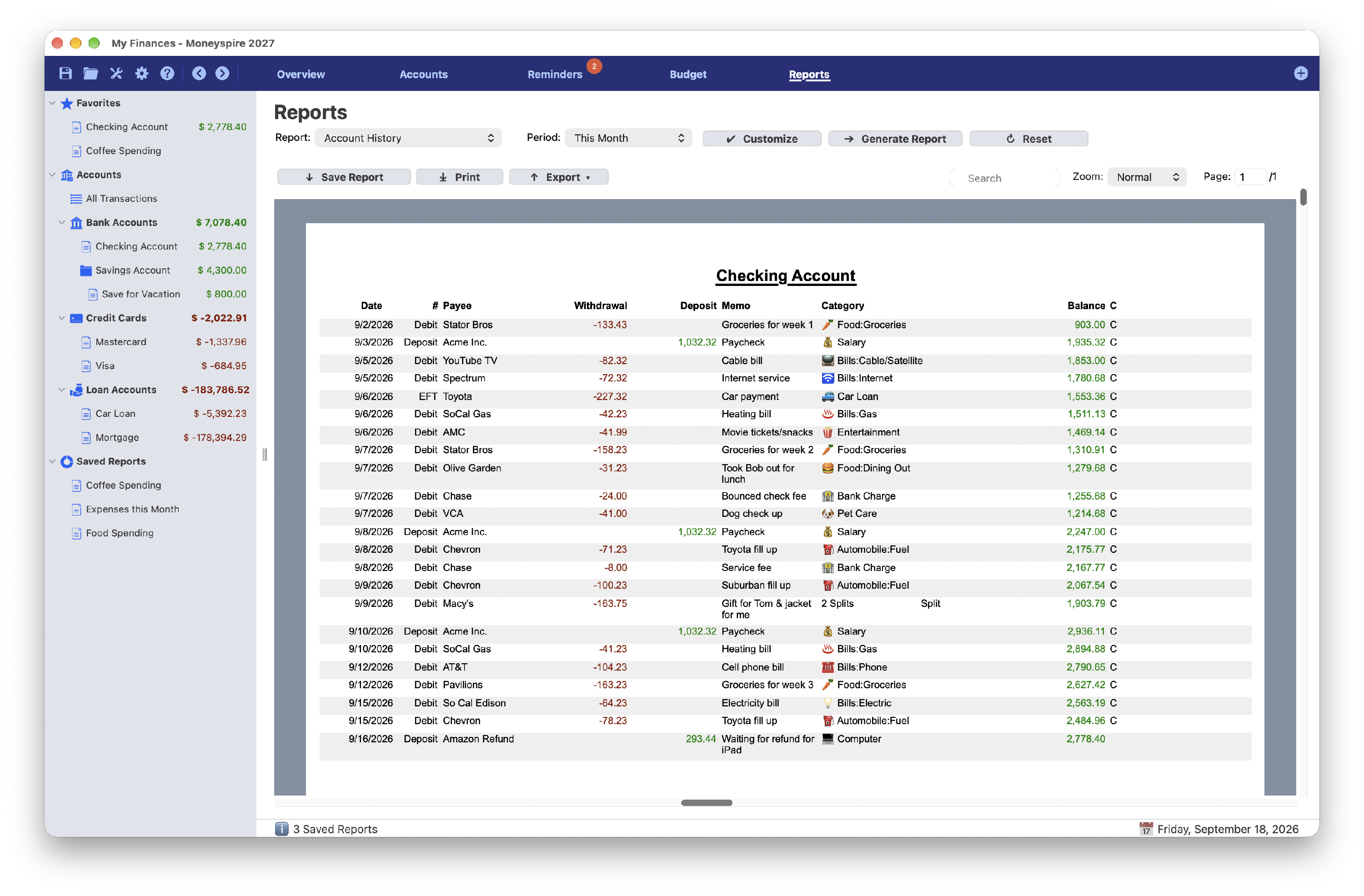Switch to the Overview tab
Viewport: 1364px width, 896px height.
pos(301,75)
